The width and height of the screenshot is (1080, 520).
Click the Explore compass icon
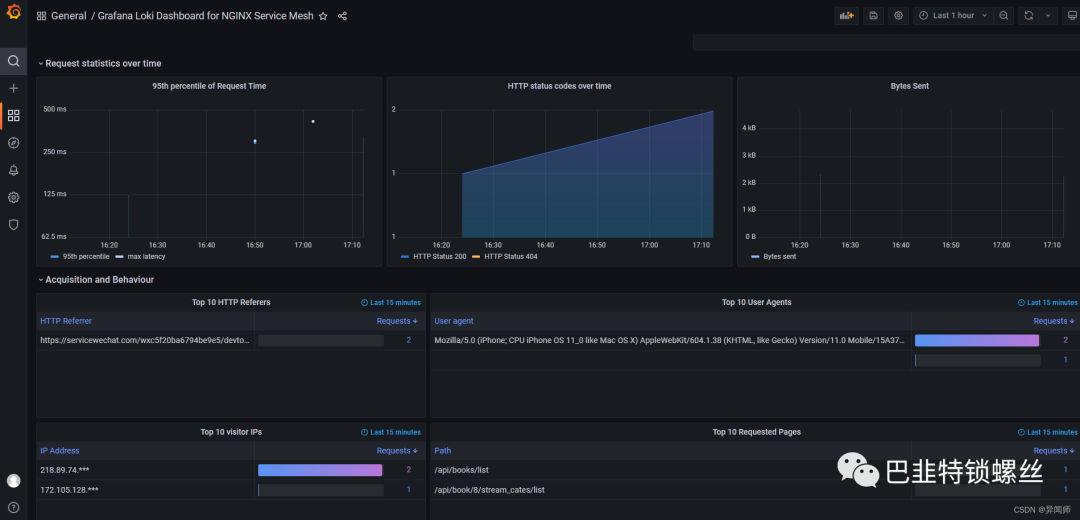click(x=14, y=143)
